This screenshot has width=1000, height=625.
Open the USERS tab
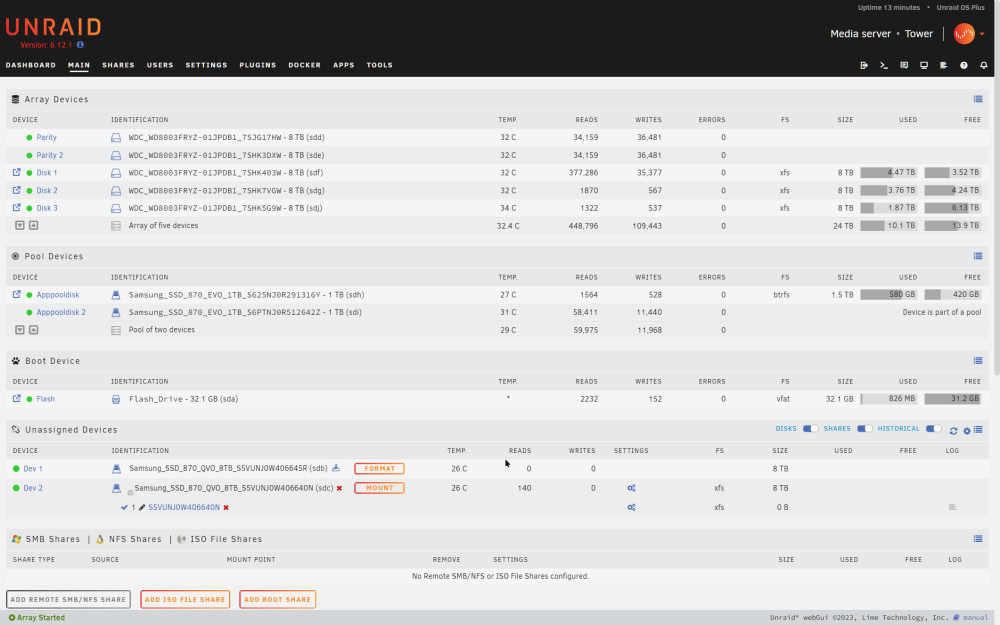pos(160,65)
